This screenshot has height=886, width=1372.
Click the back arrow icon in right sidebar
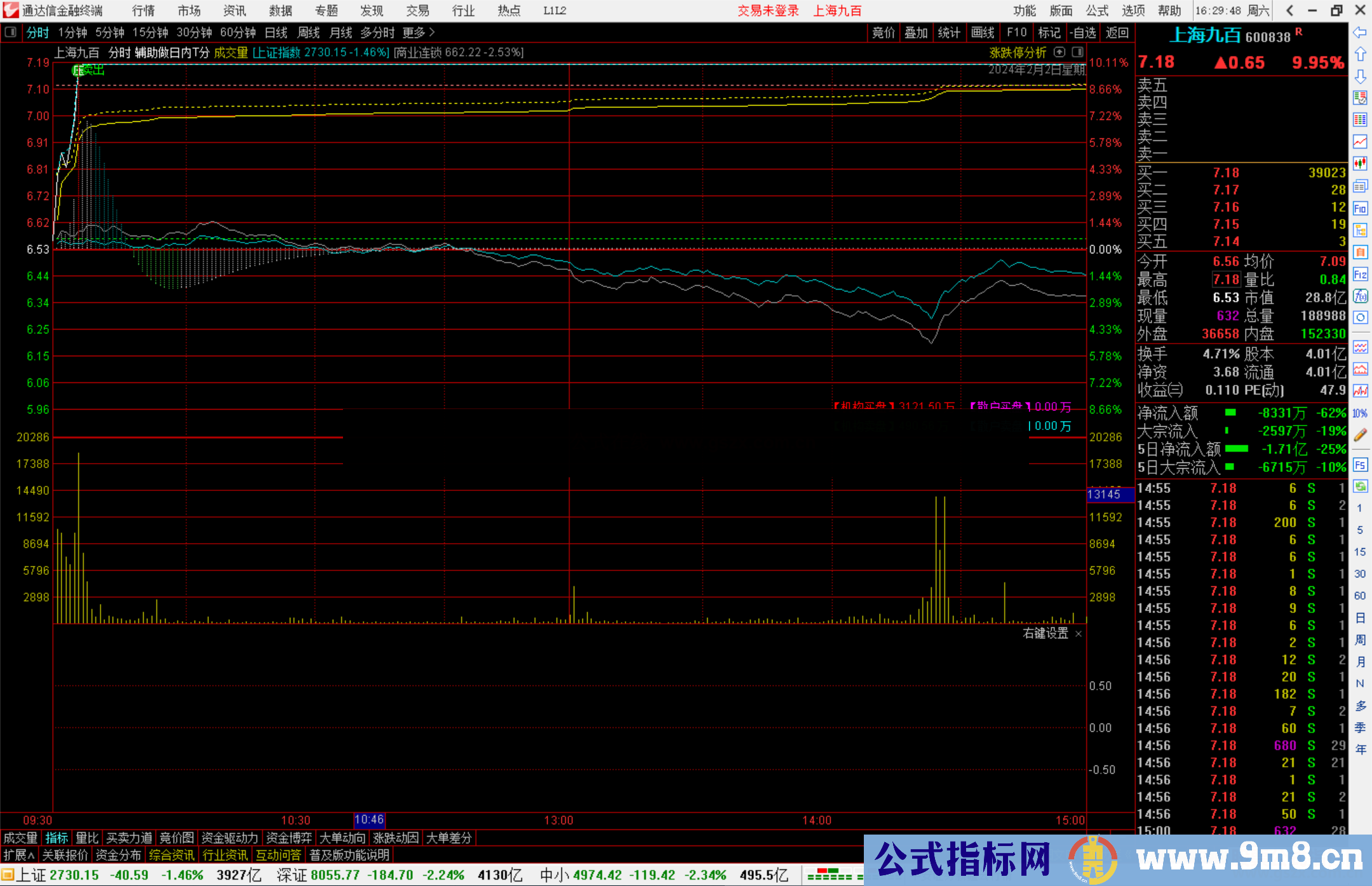click(x=1360, y=32)
